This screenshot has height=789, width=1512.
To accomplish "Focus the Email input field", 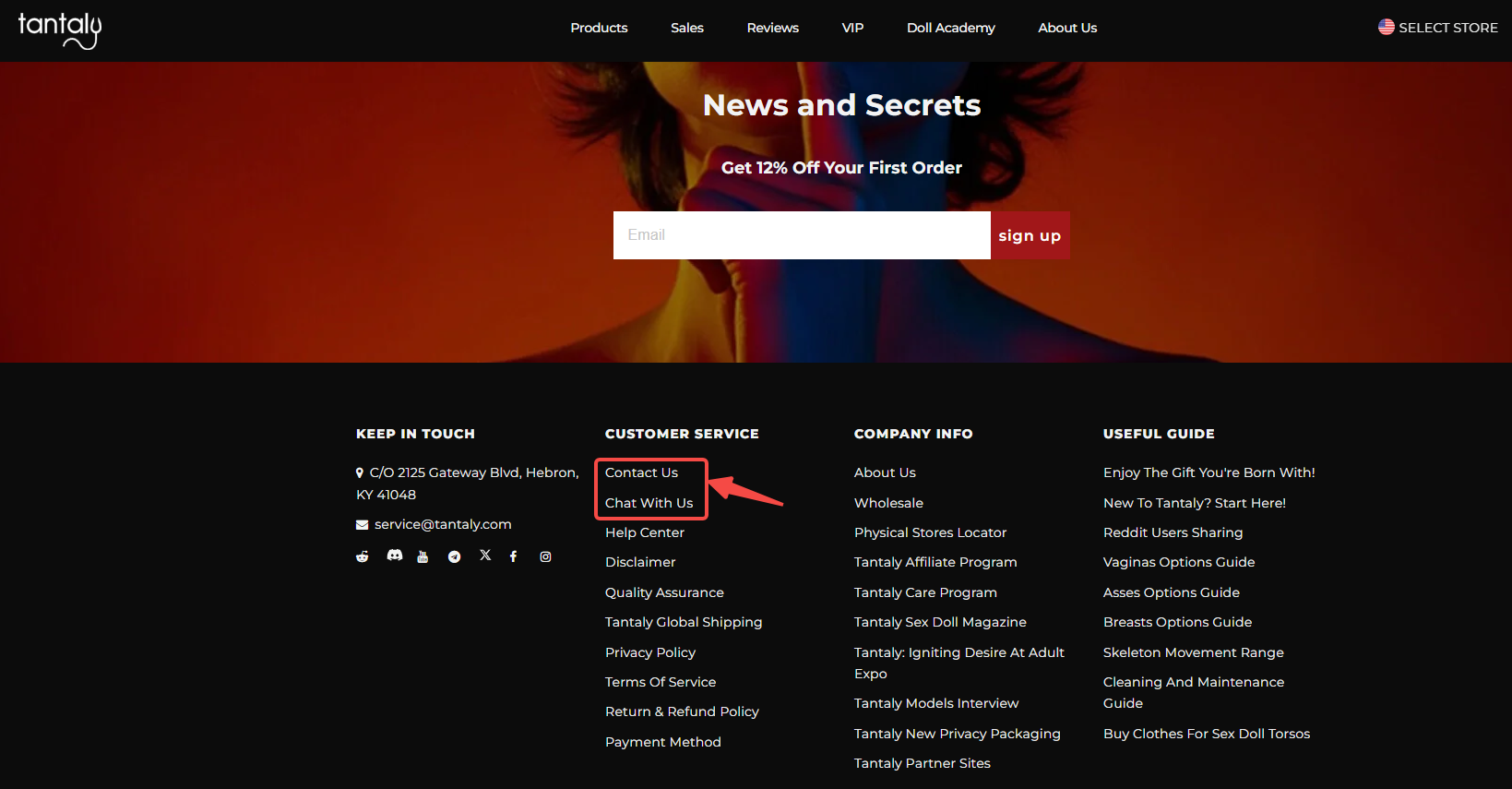I will pyautogui.click(x=802, y=235).
